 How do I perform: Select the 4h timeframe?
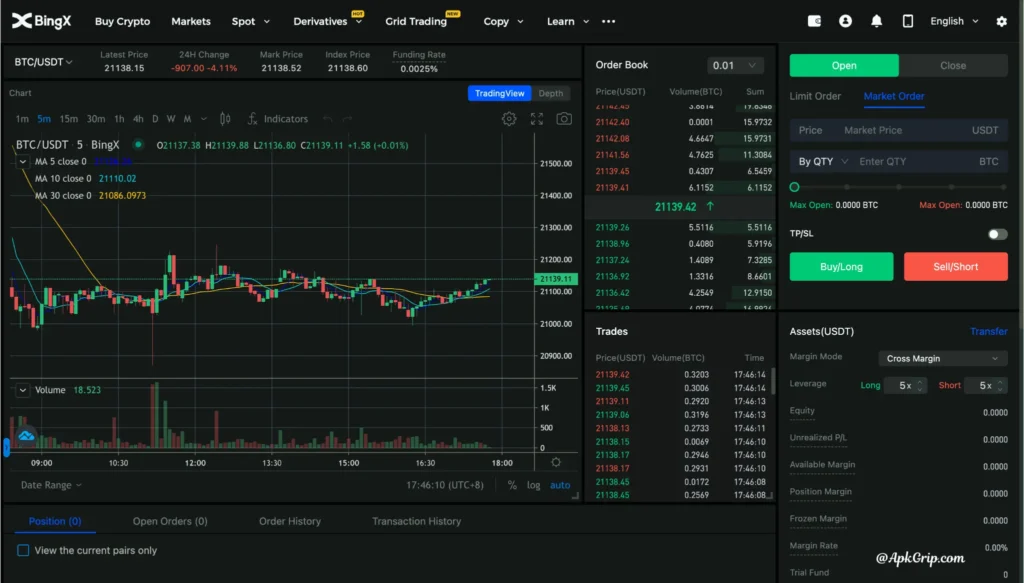pyautogui.click(x=138, y=119)
